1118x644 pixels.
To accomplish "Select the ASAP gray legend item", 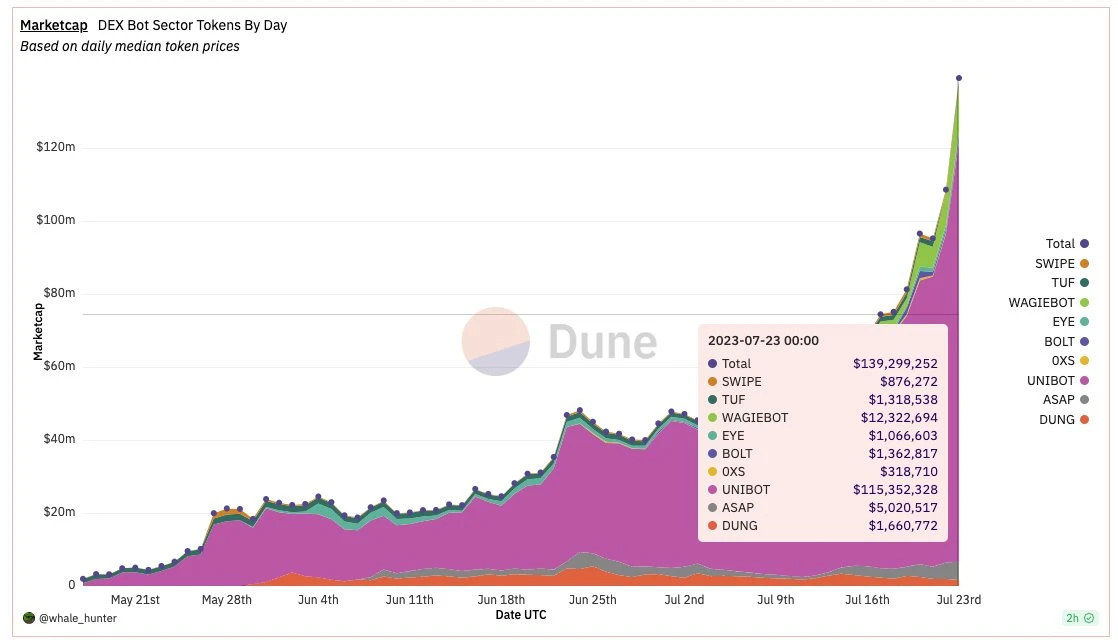I will (1065, 400).
